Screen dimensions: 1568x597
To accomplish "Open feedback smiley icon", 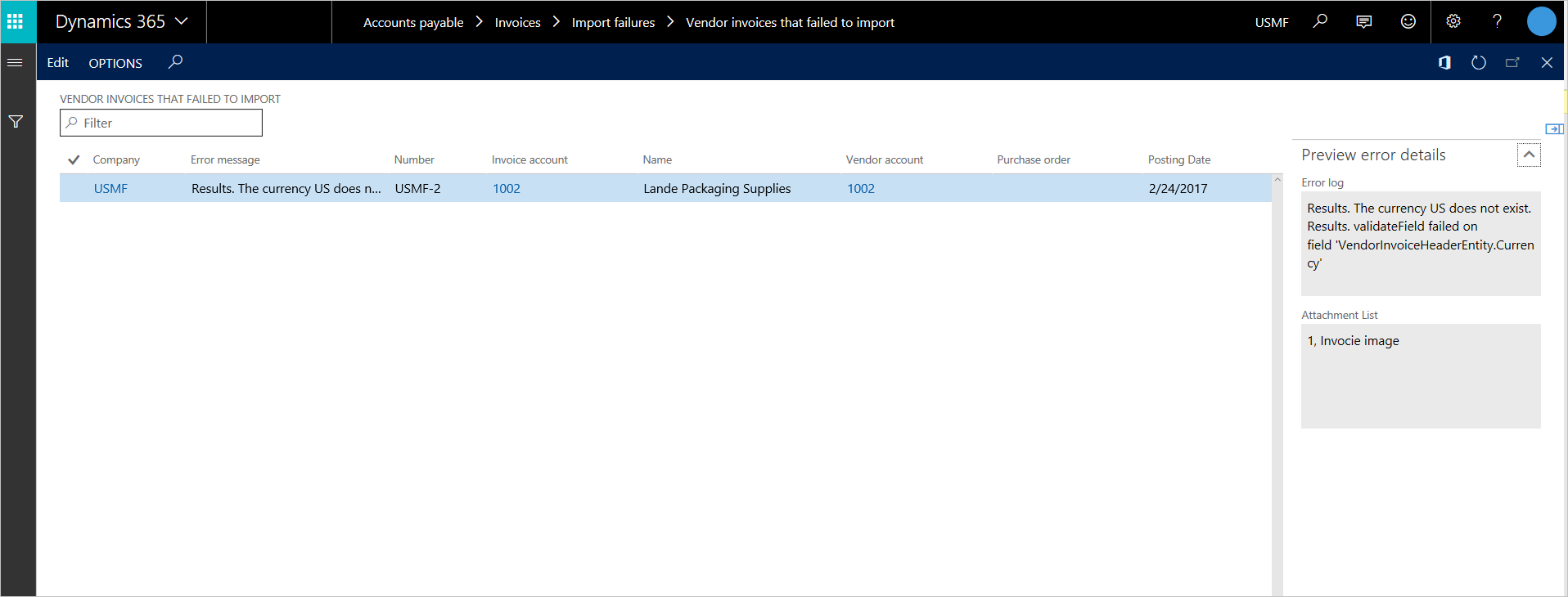I will click(x=1408, y=21).
